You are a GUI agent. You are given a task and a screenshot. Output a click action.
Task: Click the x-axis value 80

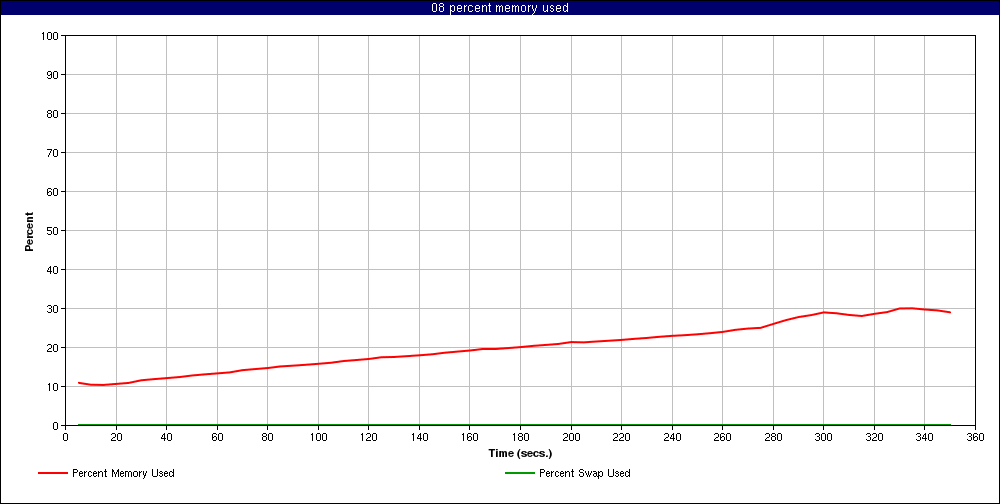pyautogui.click(x=268, y=437)
